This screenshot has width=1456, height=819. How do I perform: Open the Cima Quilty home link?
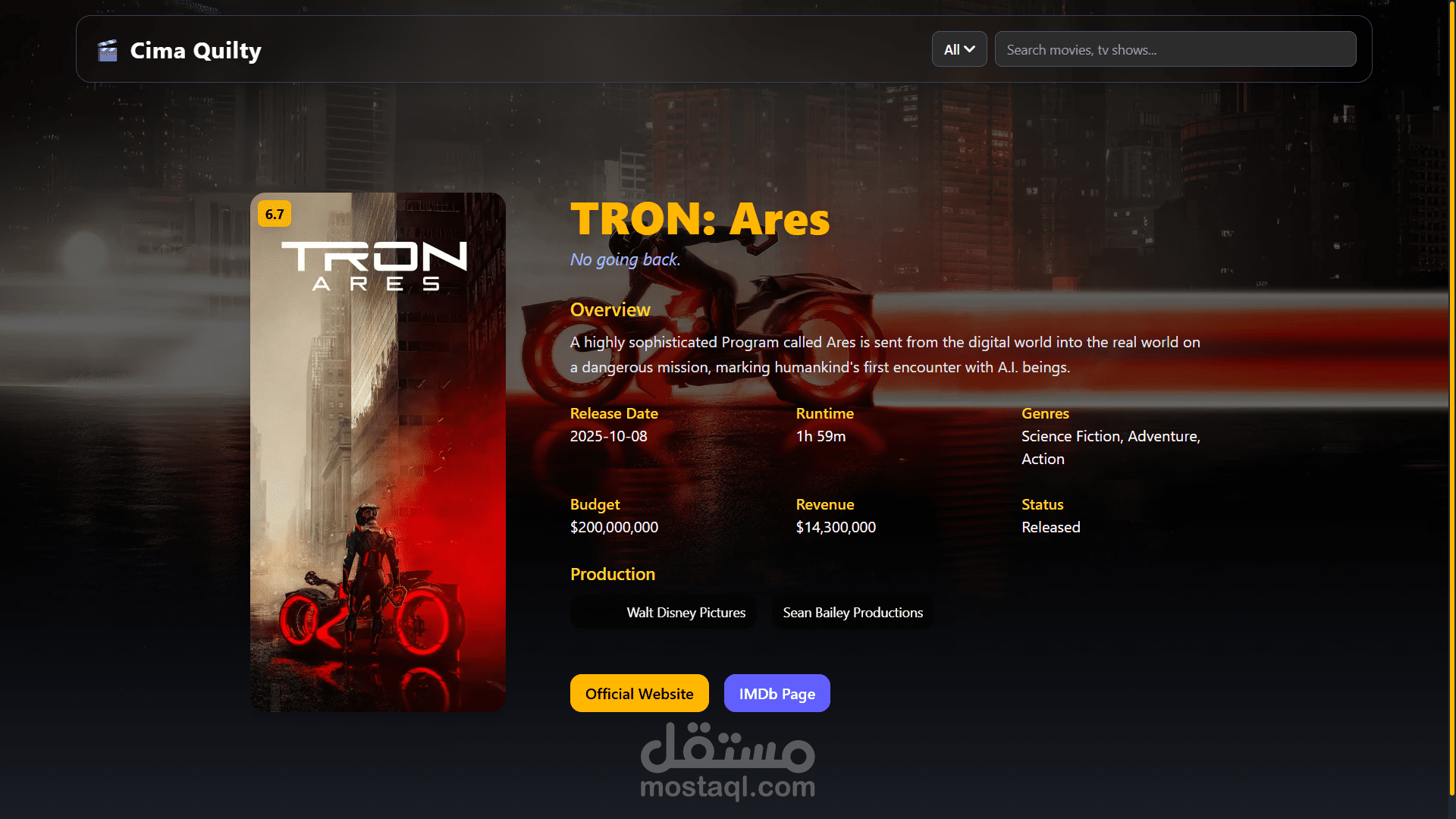click(180, 51)
